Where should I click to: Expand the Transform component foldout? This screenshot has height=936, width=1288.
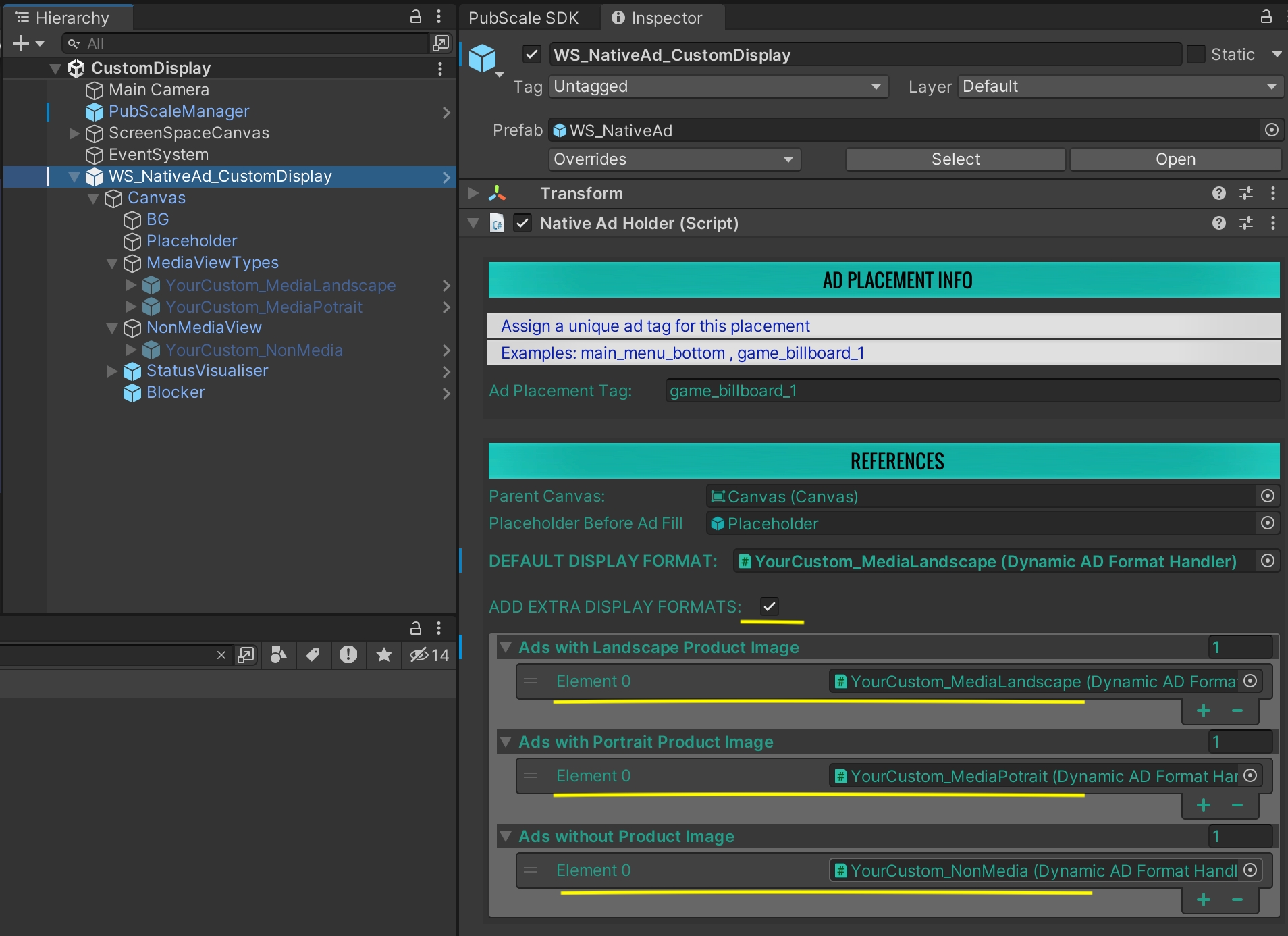tap(473, 194)
